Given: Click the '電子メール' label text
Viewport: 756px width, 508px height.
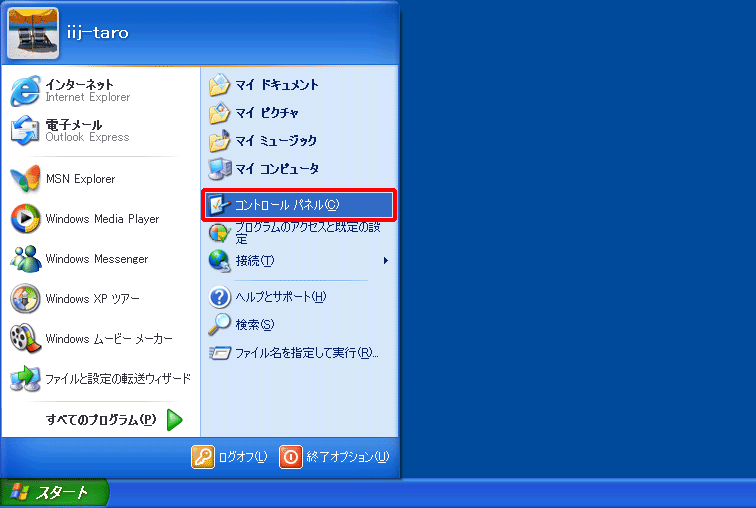Looking at the screenshot, I should pos(74,125).
